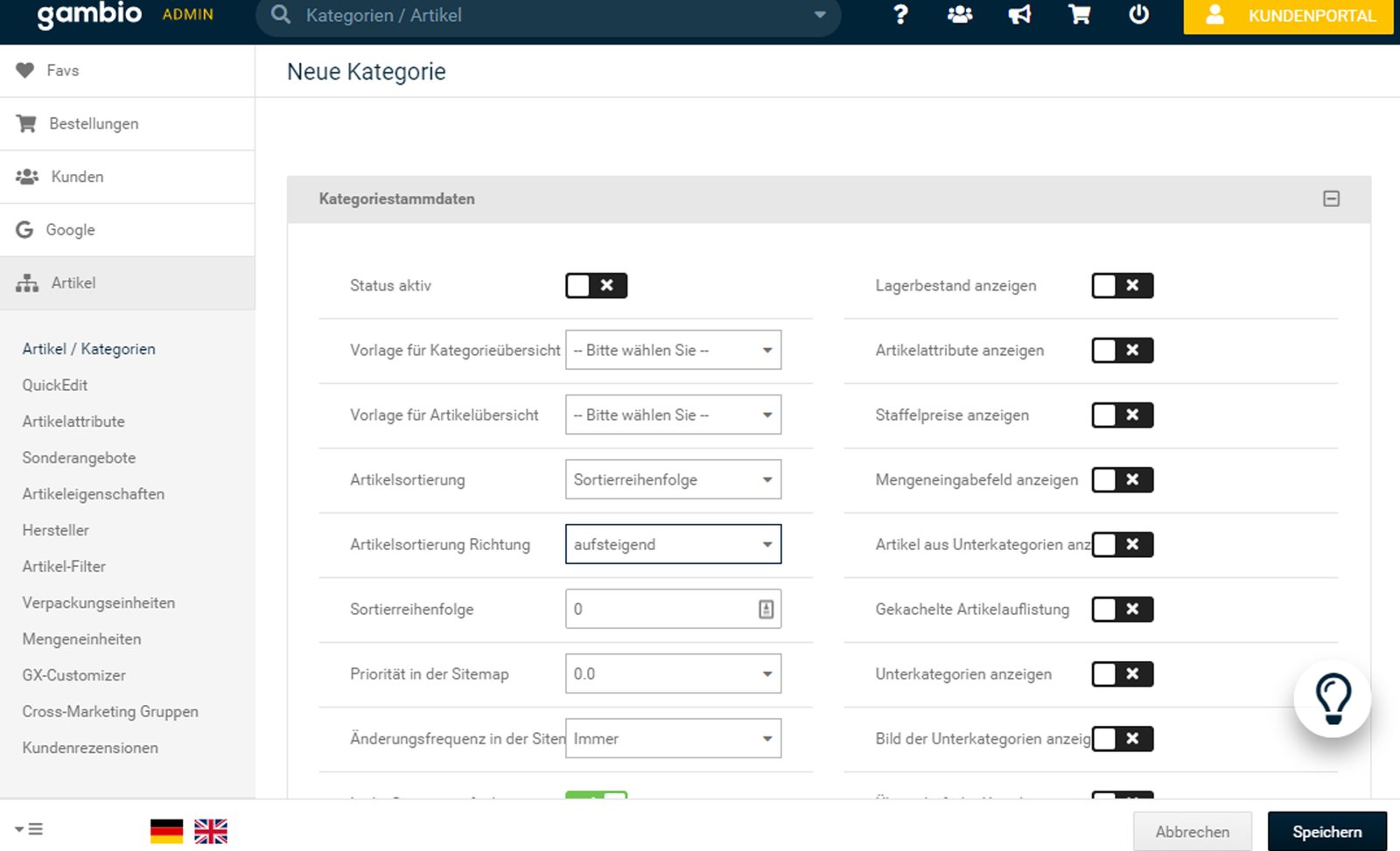Turn on Lagerbestand anzeigen switch
Image resolution: width=1400 pixels, height=851 pixels.
click(1122, 286)
